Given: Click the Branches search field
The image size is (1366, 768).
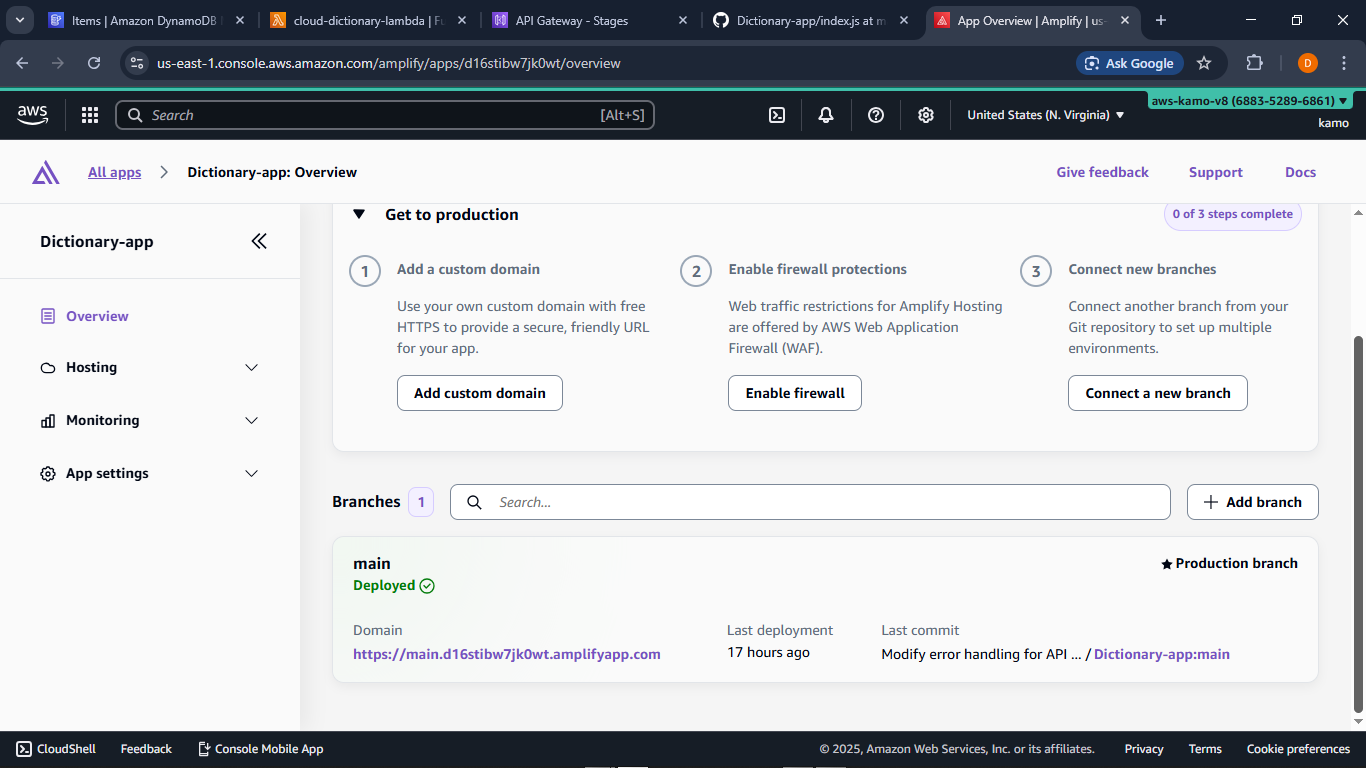Looking at the screenshot, I should click(810, 501).
